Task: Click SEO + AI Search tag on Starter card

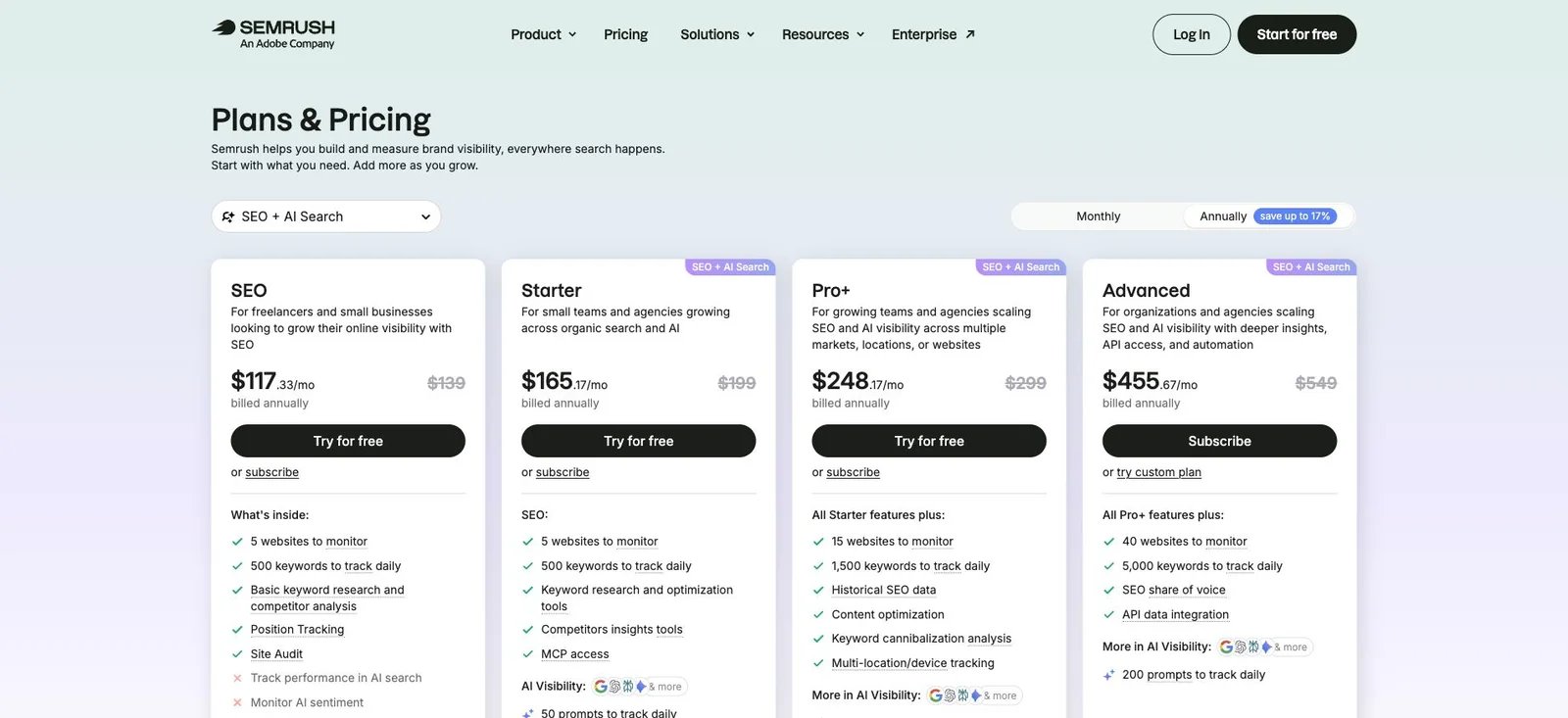Action: pyautogui.click(x=730, y=266)
